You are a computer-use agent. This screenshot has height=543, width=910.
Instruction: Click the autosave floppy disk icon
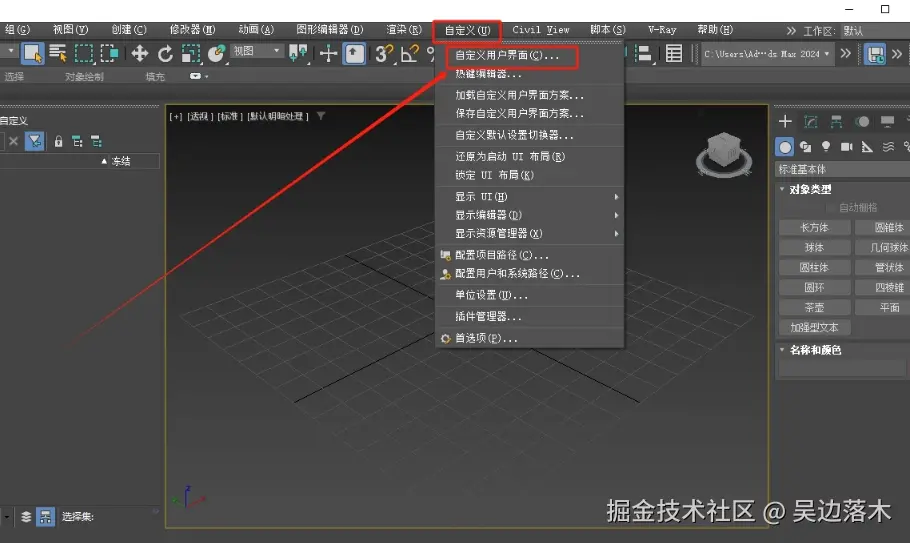(875, 55)
